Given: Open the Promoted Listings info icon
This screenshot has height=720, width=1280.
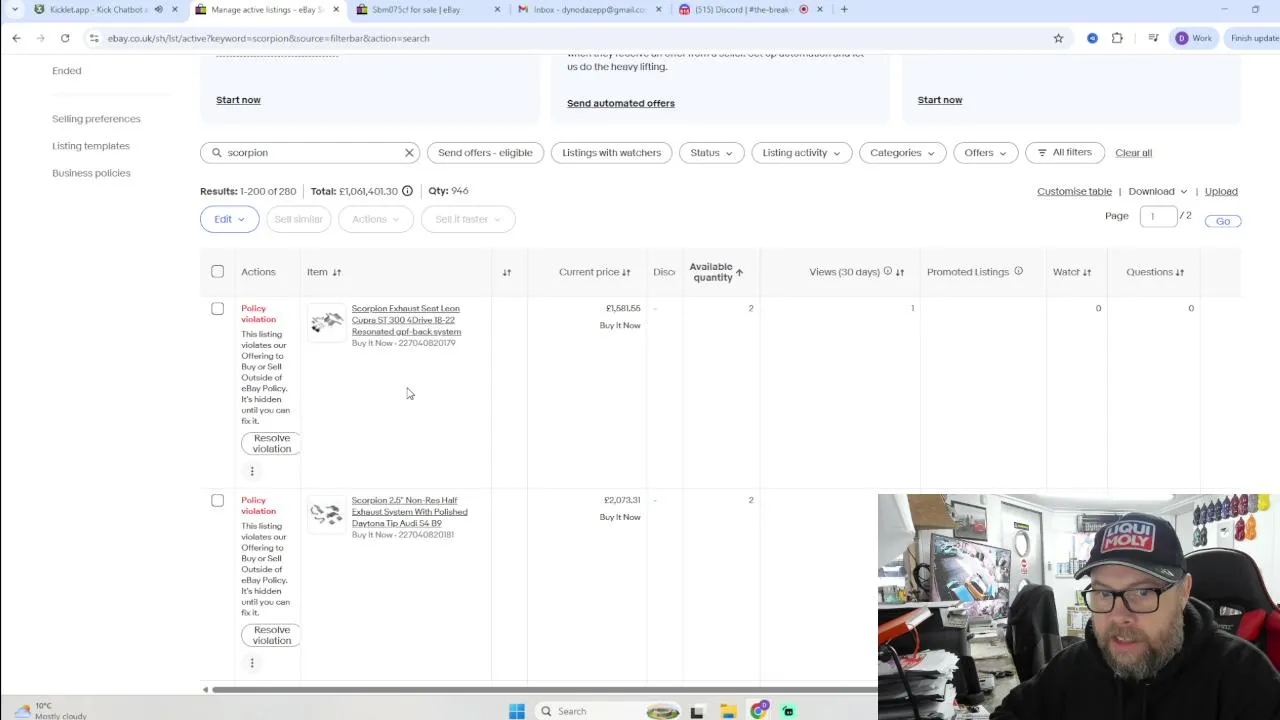Looking at the screenshot, I should (x=1018, y=272).
